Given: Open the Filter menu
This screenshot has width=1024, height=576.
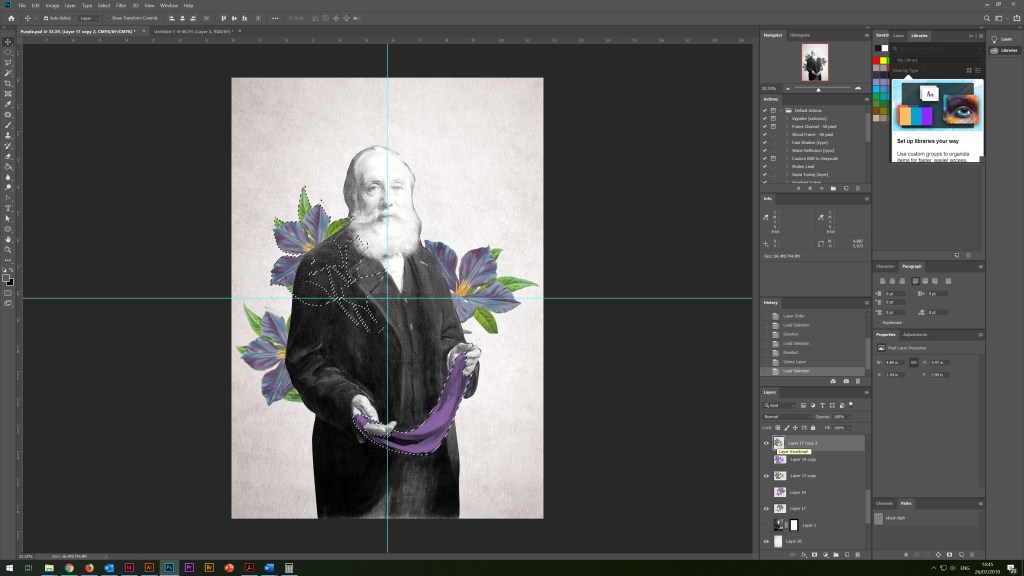Looking at the screenshot, I should click(121, 5).
